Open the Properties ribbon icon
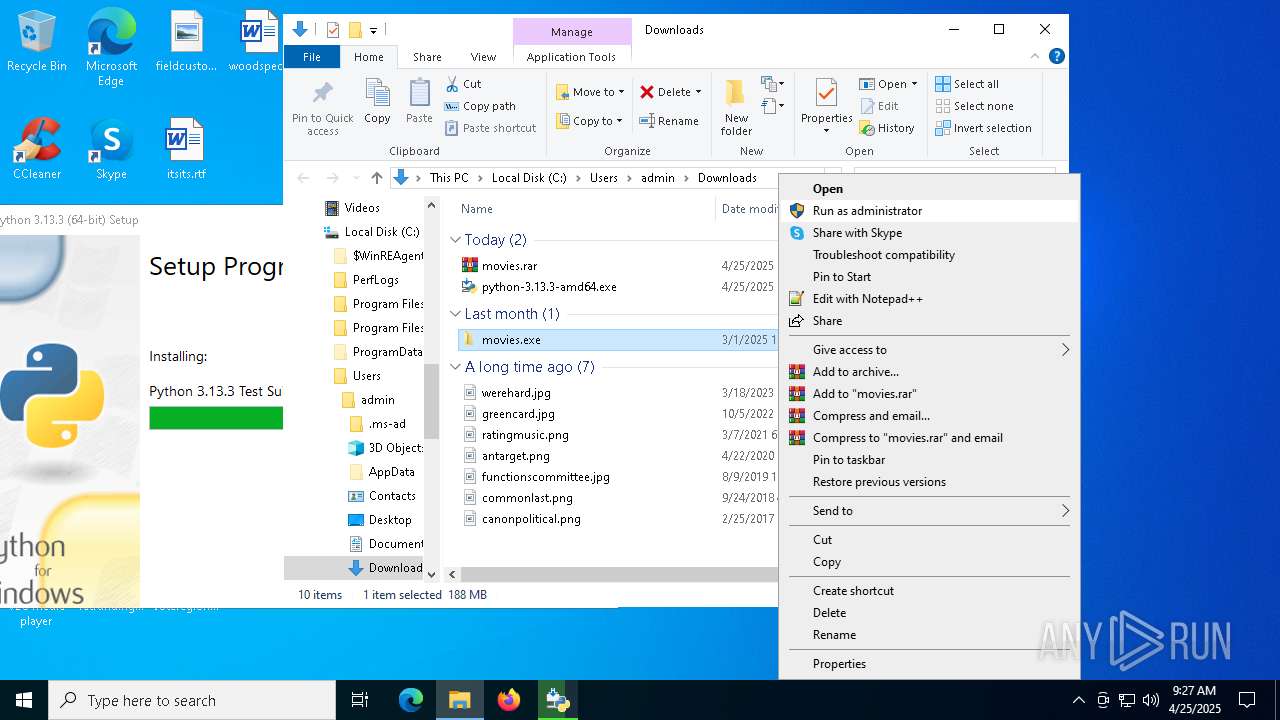The height and width of the screenshot is (720, 1280). tap(826, 94)
